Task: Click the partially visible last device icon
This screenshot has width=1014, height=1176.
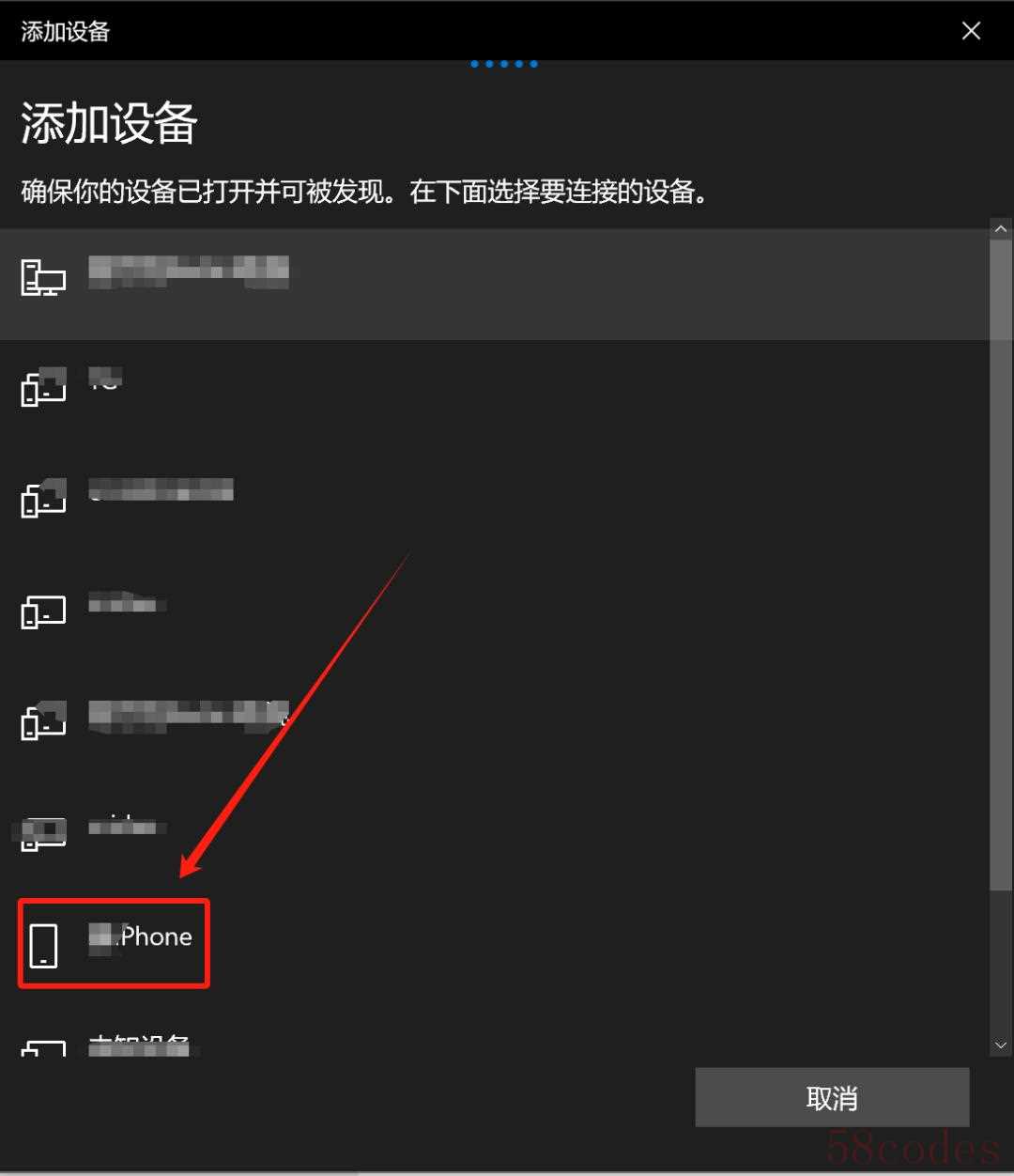Action: point(43,1048)
